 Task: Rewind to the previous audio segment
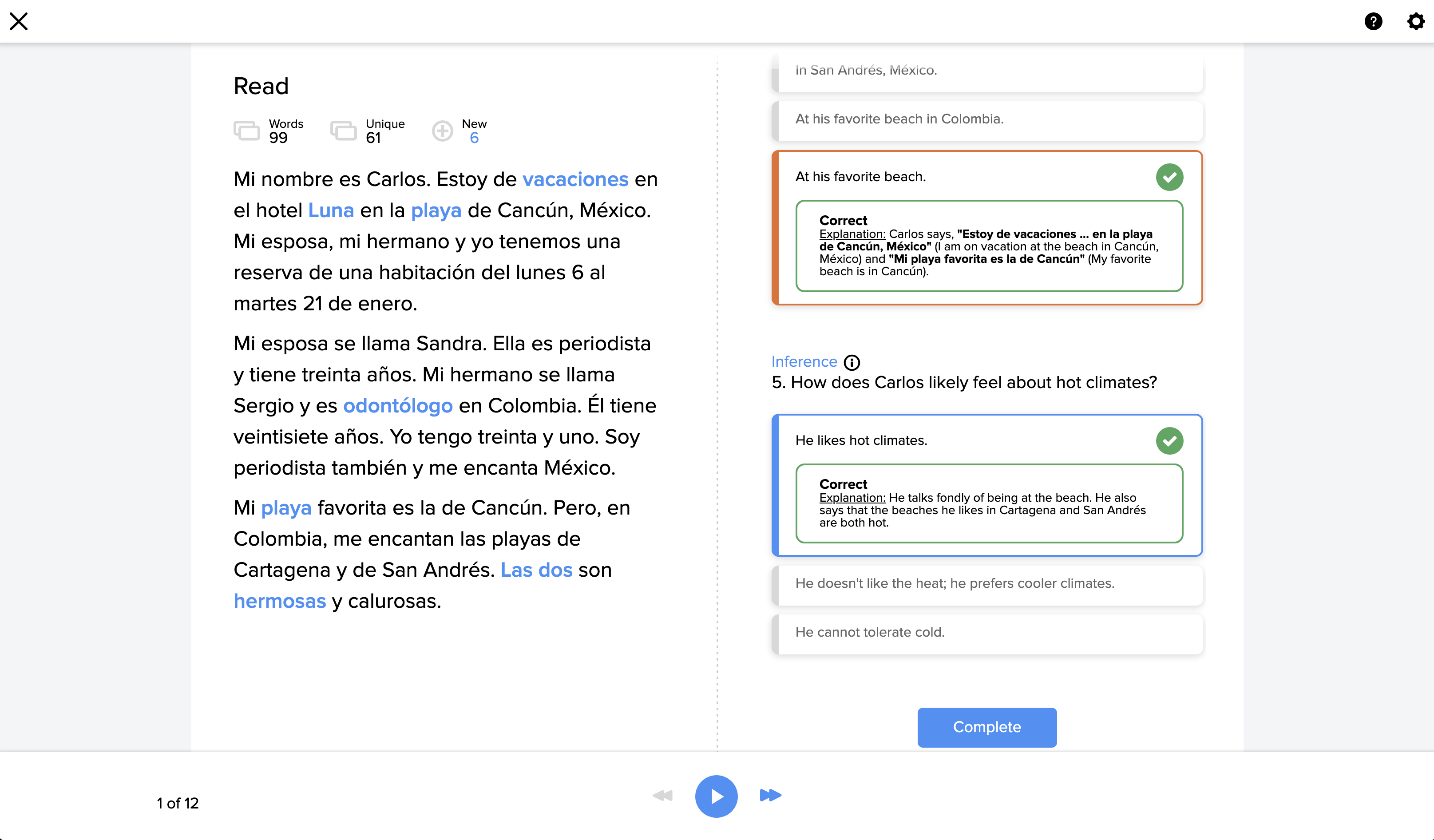click(x=662, y=795)
